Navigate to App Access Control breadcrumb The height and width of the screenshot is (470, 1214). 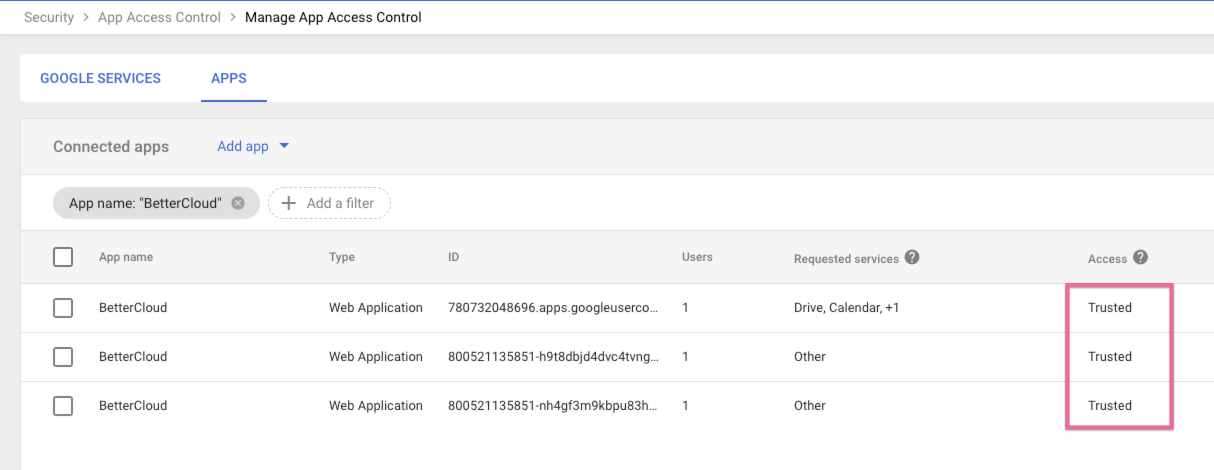coord(159,17)
